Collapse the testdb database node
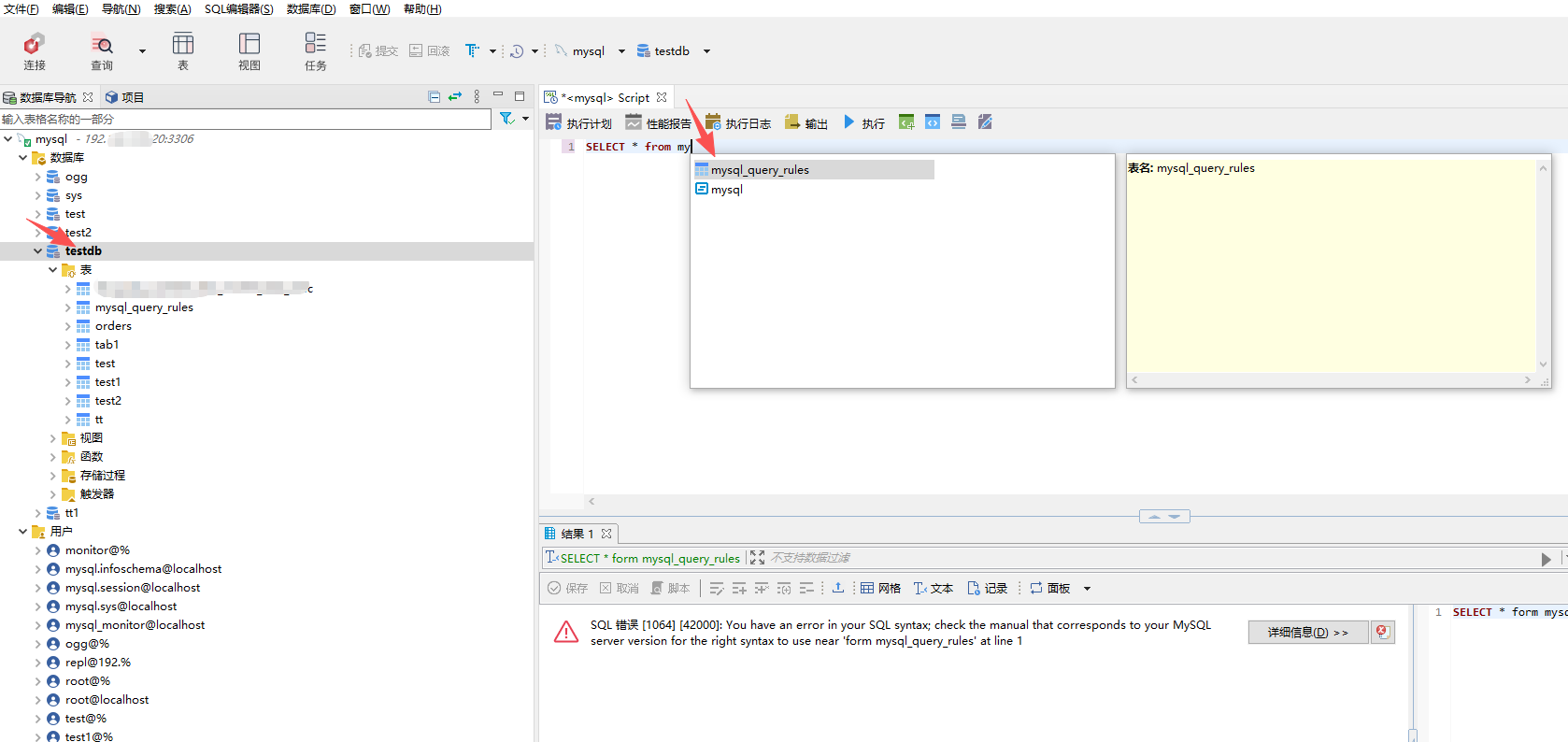Image resolution: width=1568 pixels, height=742 pixels. [37, 250]
